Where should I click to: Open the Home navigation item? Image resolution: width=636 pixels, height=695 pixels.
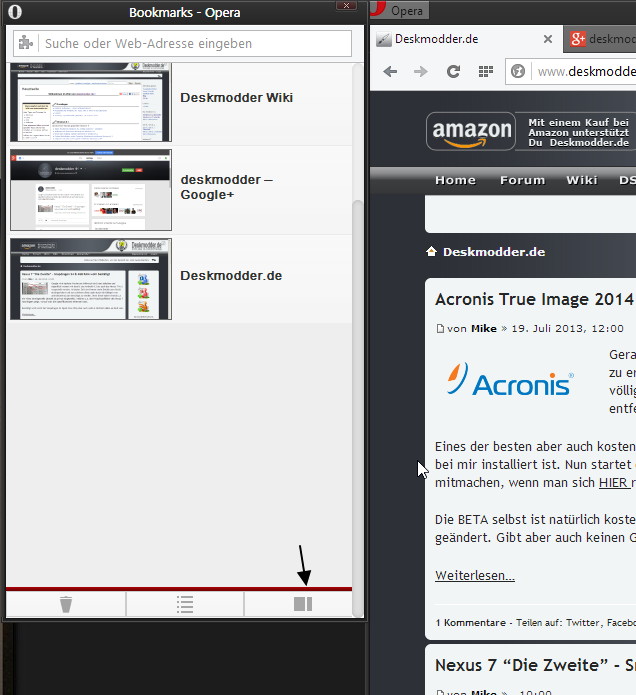point(455,180)
